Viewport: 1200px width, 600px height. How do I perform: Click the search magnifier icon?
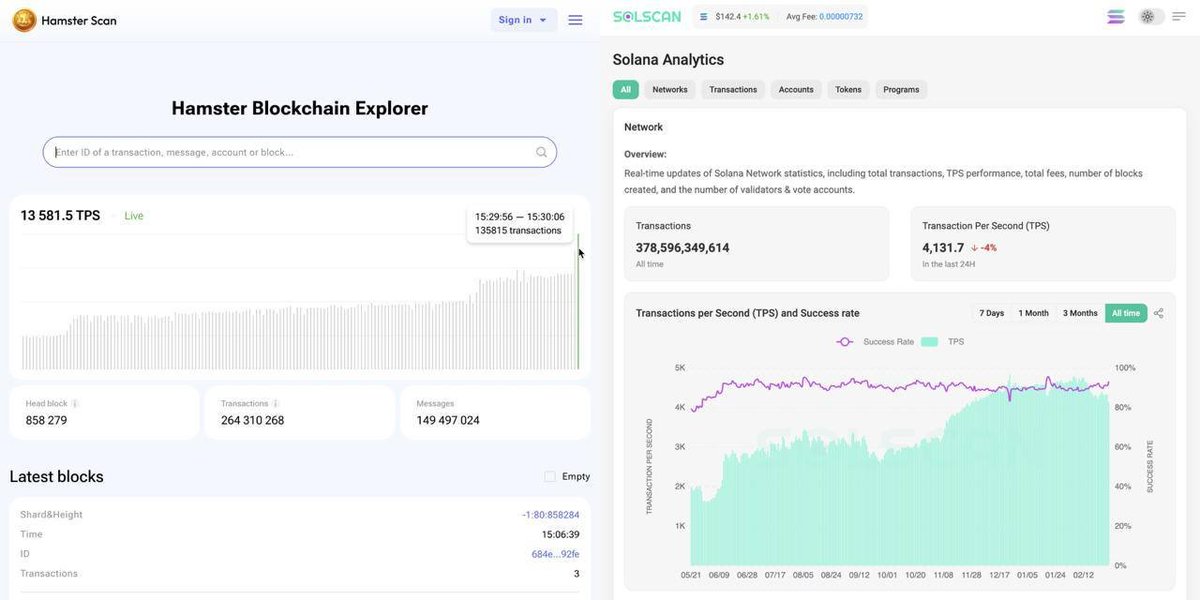tap(541, 152)
